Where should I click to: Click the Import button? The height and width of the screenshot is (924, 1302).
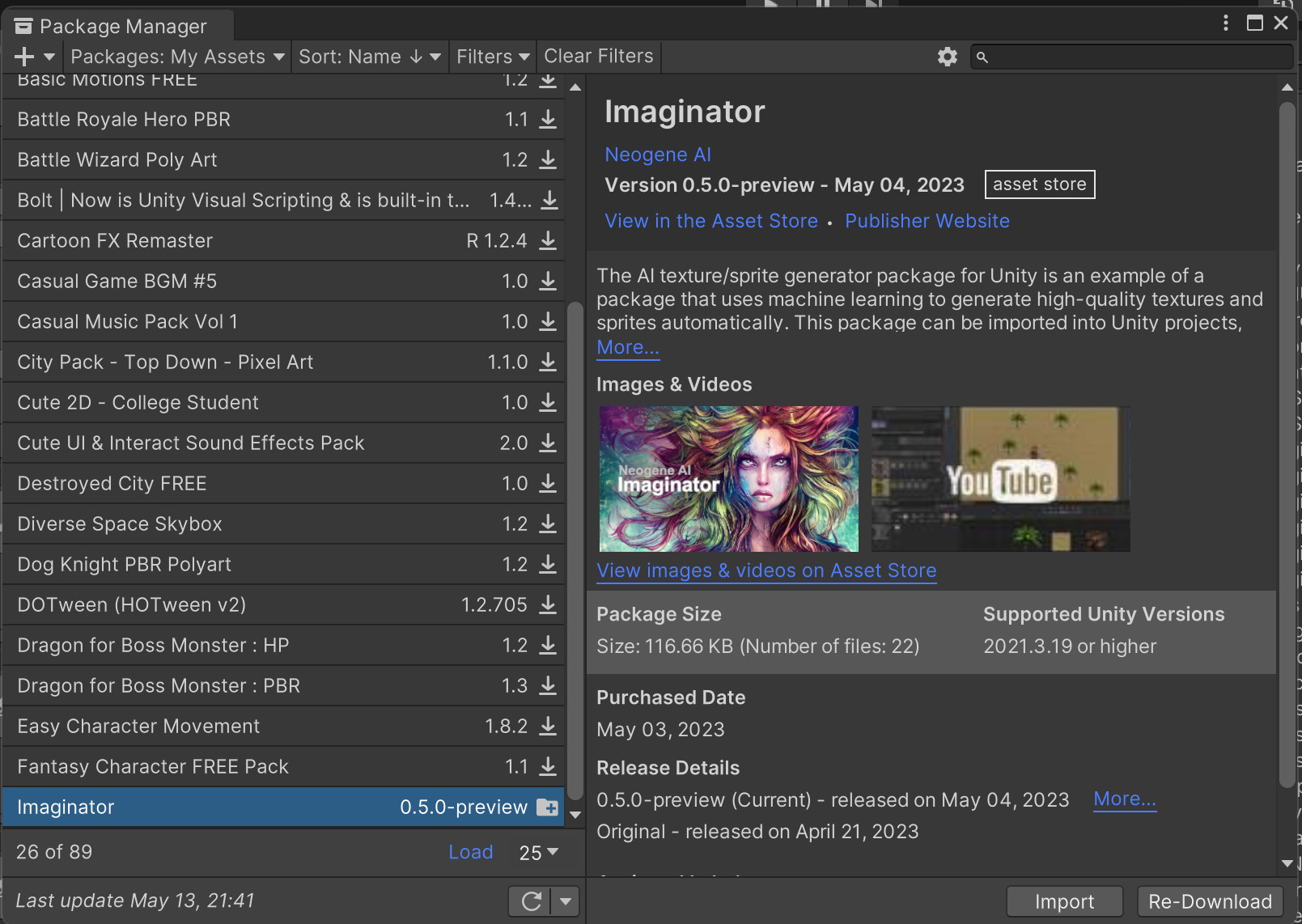[1064, 901]
